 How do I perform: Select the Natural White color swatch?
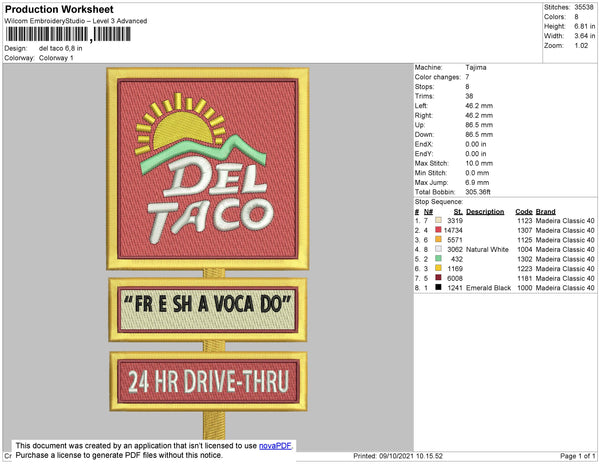click(x=439, y=249)
